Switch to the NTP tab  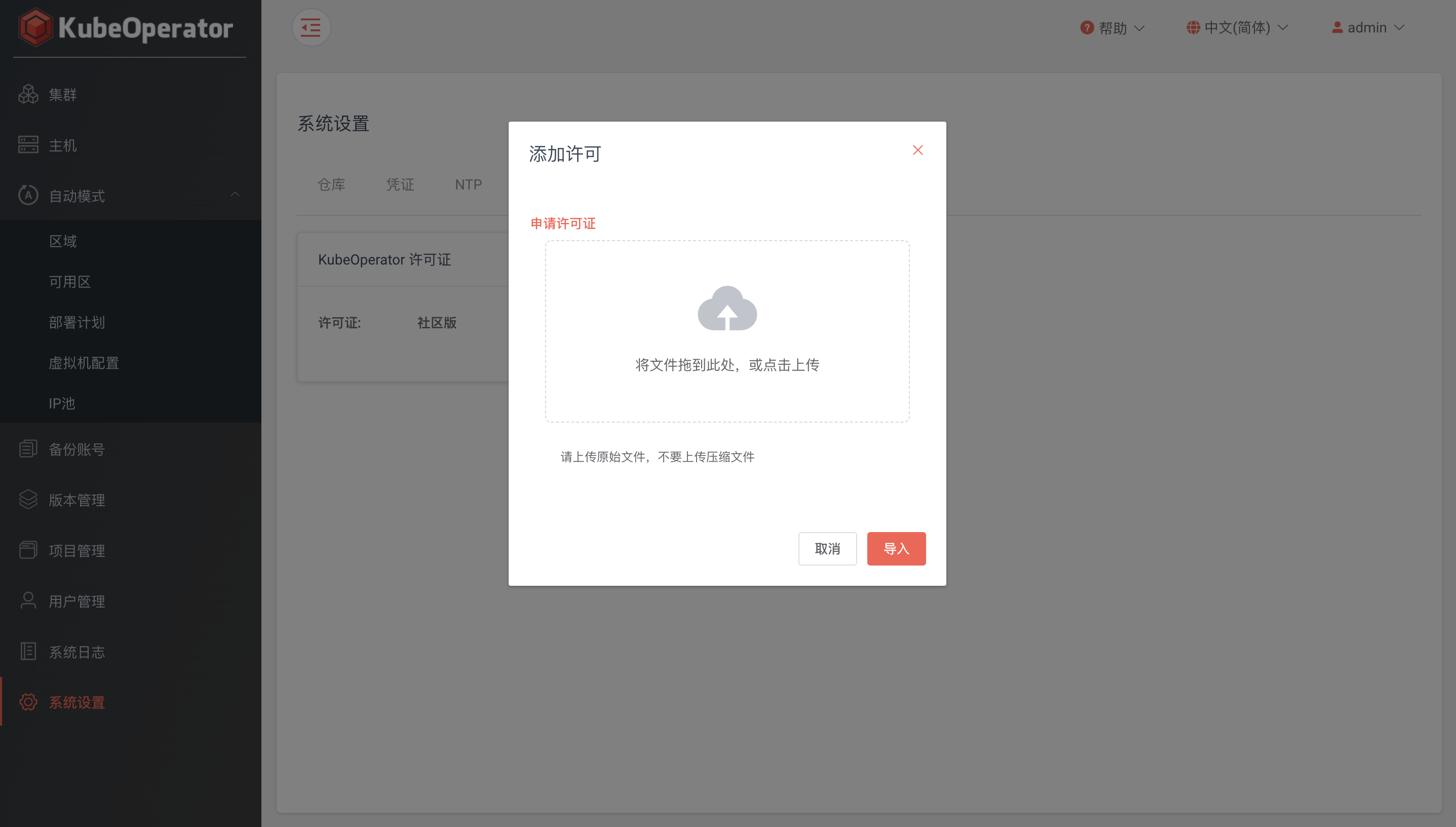tap(469, 184)
